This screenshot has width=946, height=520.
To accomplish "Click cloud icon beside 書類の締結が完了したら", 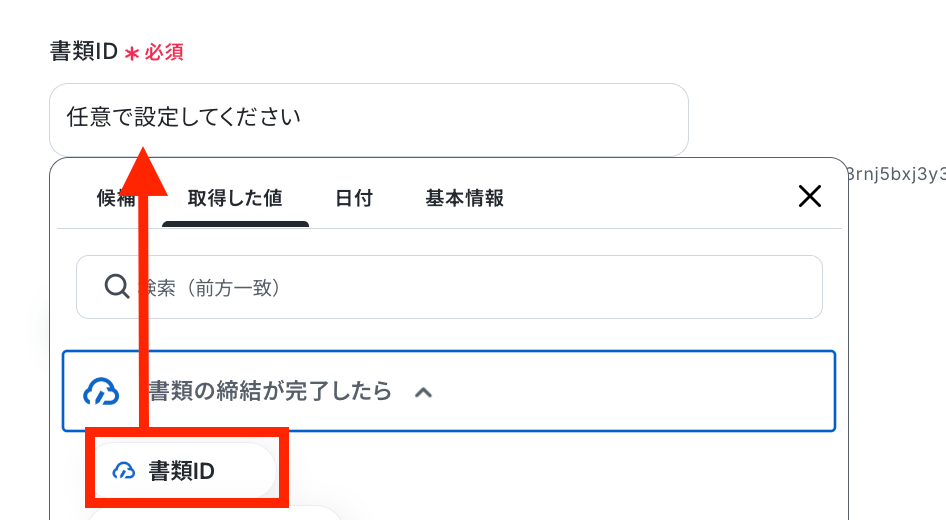I will 101,392.
